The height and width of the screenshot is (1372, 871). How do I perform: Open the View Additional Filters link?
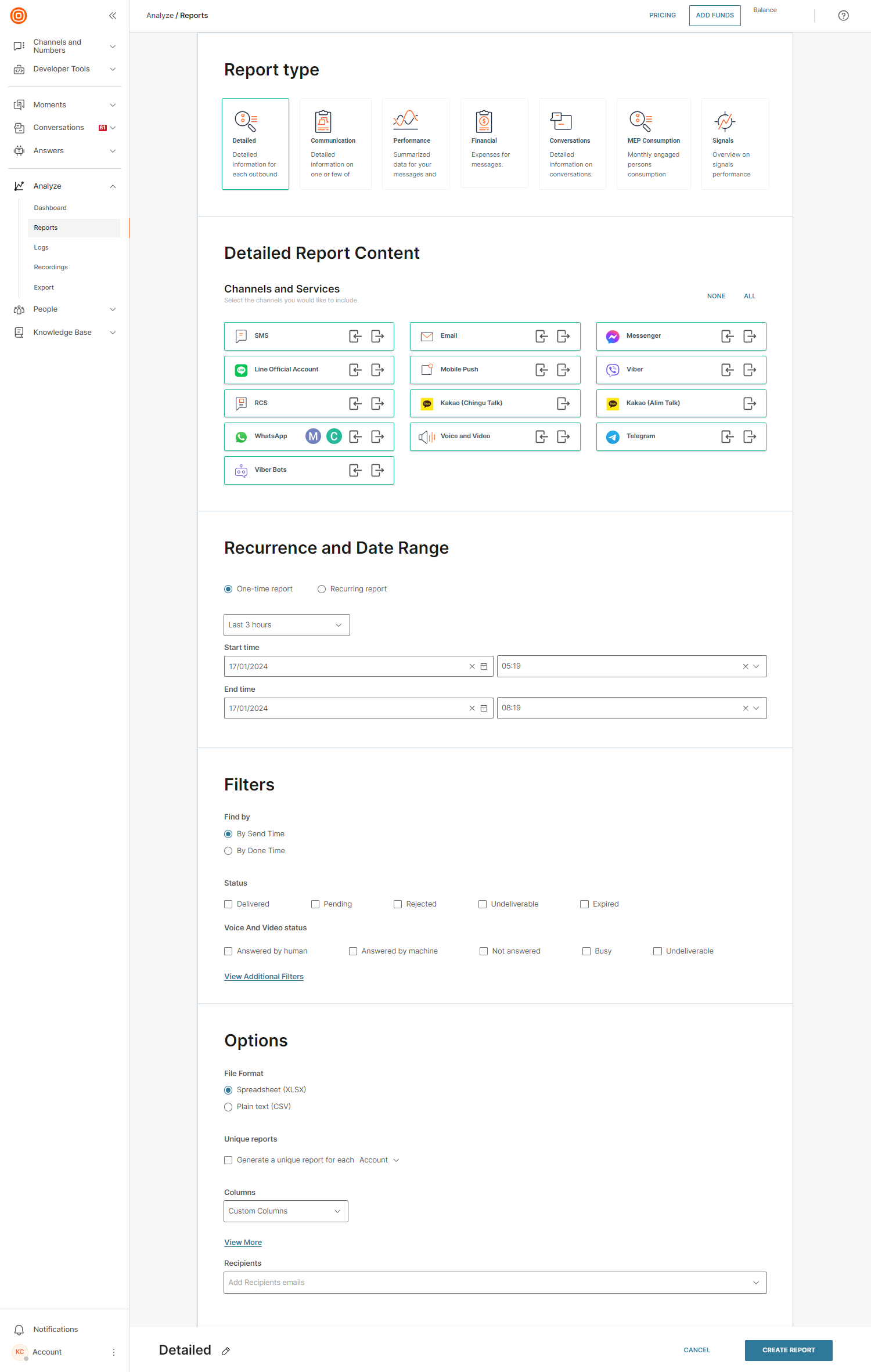click(264, 977)
